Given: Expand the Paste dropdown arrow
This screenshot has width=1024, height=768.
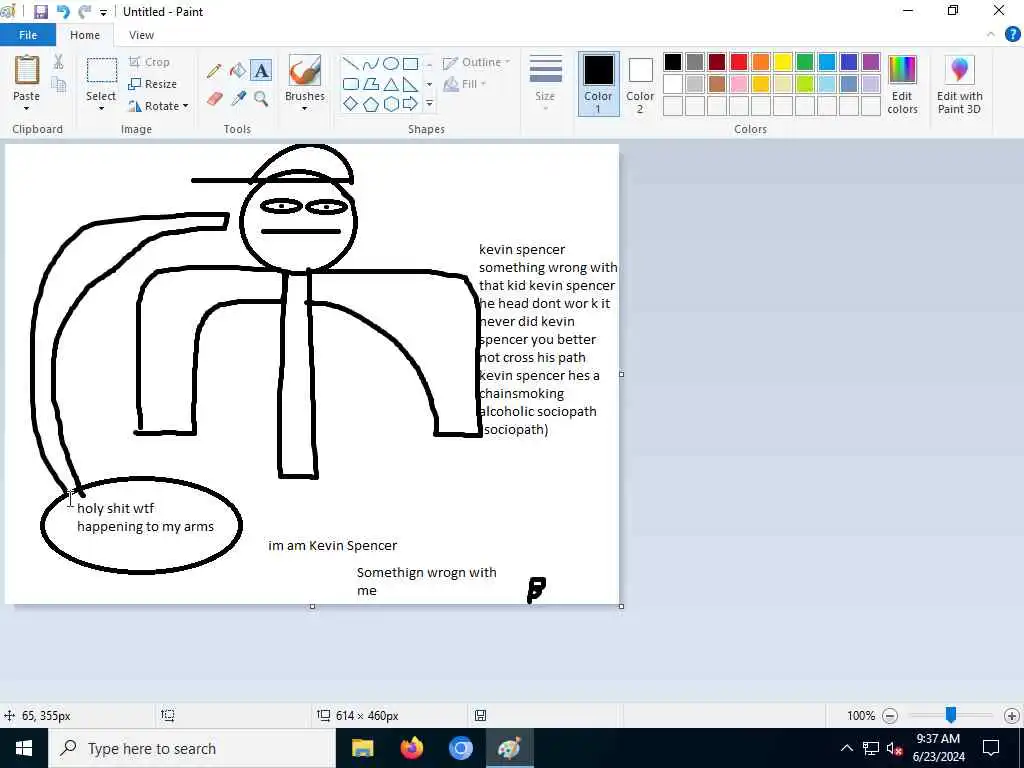Looking at the screenshot, I should point(26,108).
